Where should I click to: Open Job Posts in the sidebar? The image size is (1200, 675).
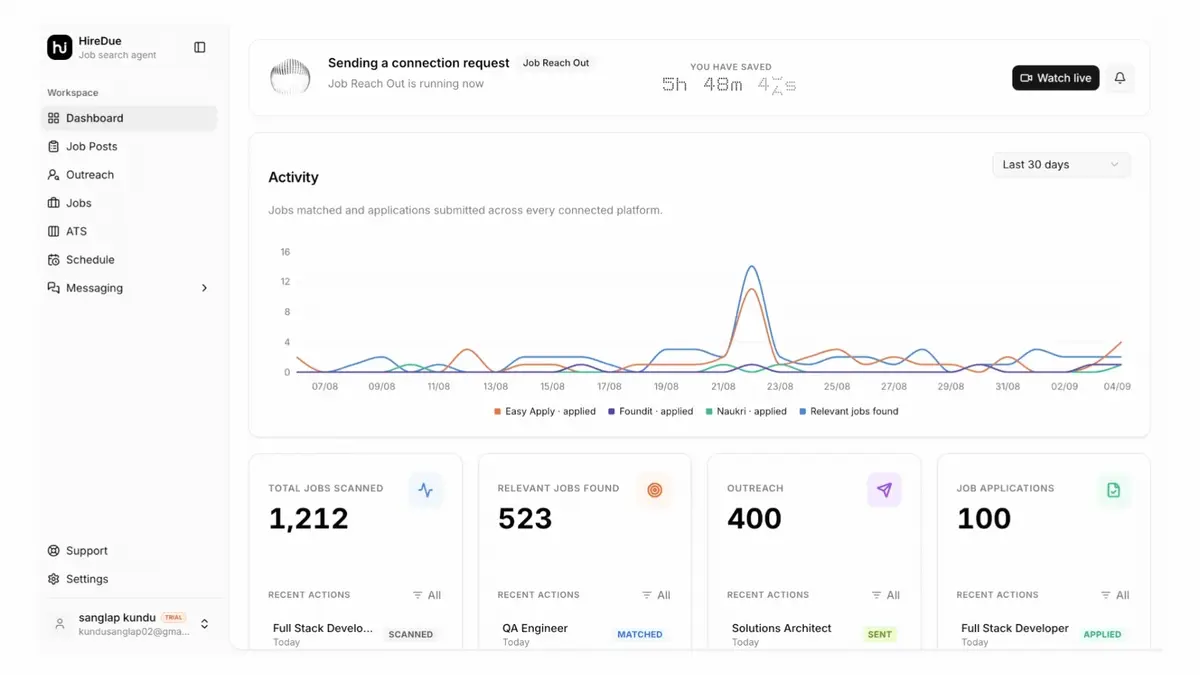[129, 146]
